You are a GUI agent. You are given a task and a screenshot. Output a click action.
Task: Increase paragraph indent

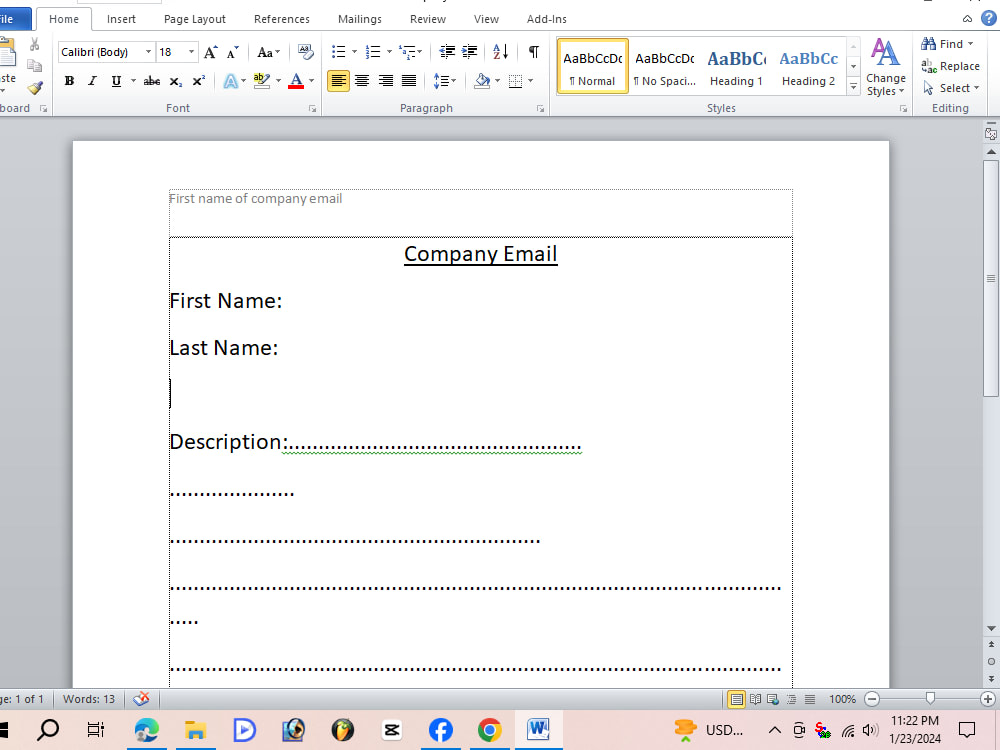[x=470, y=52]
